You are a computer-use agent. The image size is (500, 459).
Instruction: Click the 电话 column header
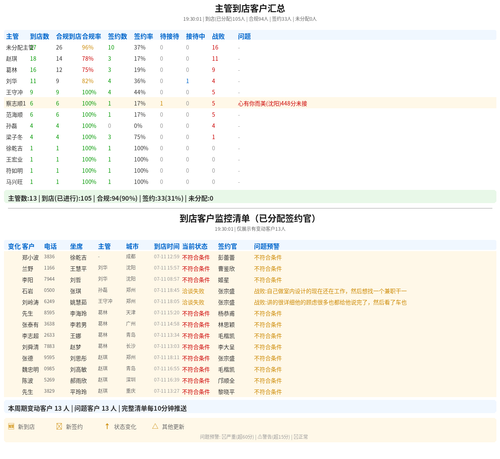click(50, 246)
